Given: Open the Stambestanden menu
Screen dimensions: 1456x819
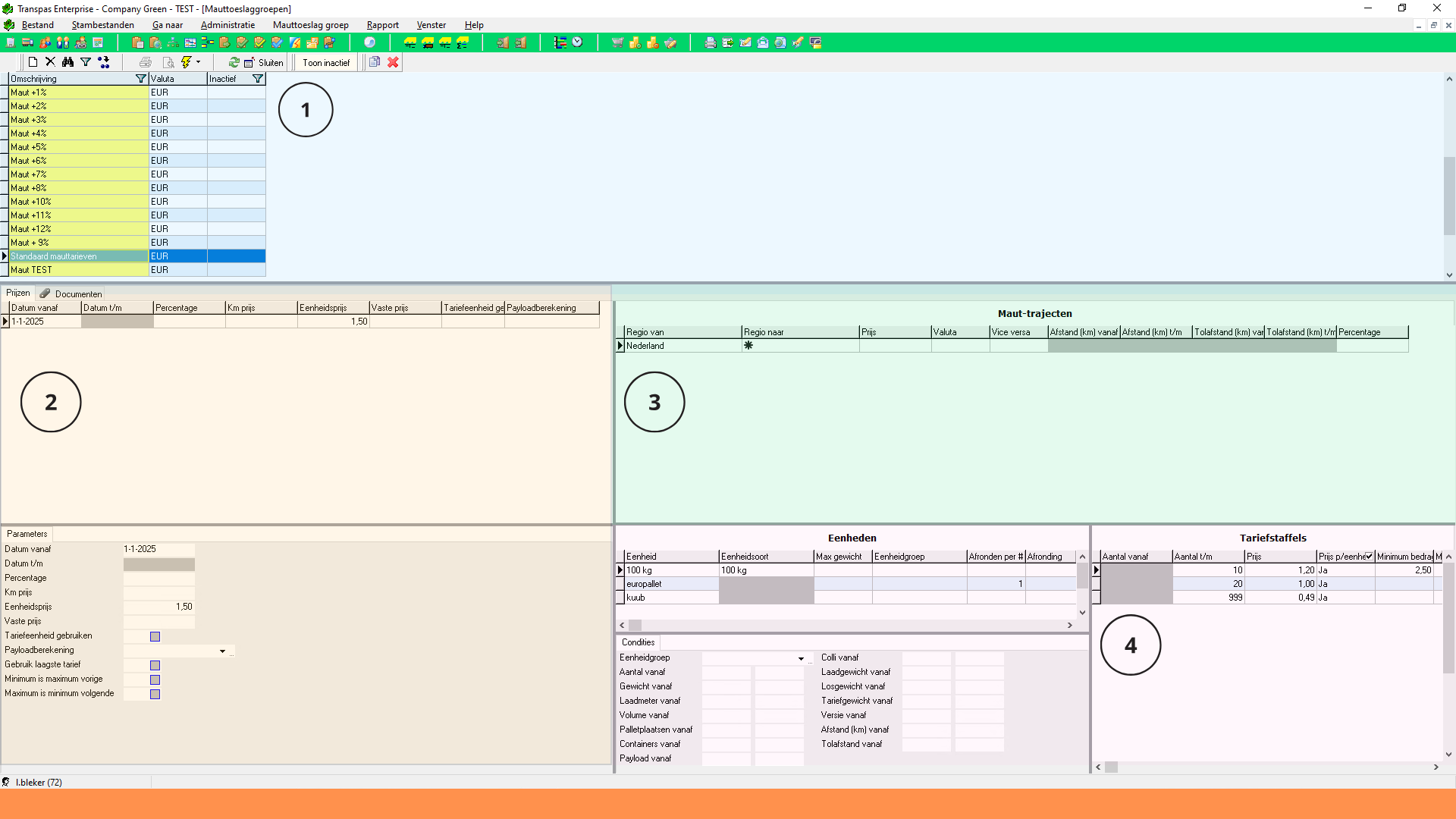Looking at the screenshot, I should pyautogui.click(x=103, y=25).
